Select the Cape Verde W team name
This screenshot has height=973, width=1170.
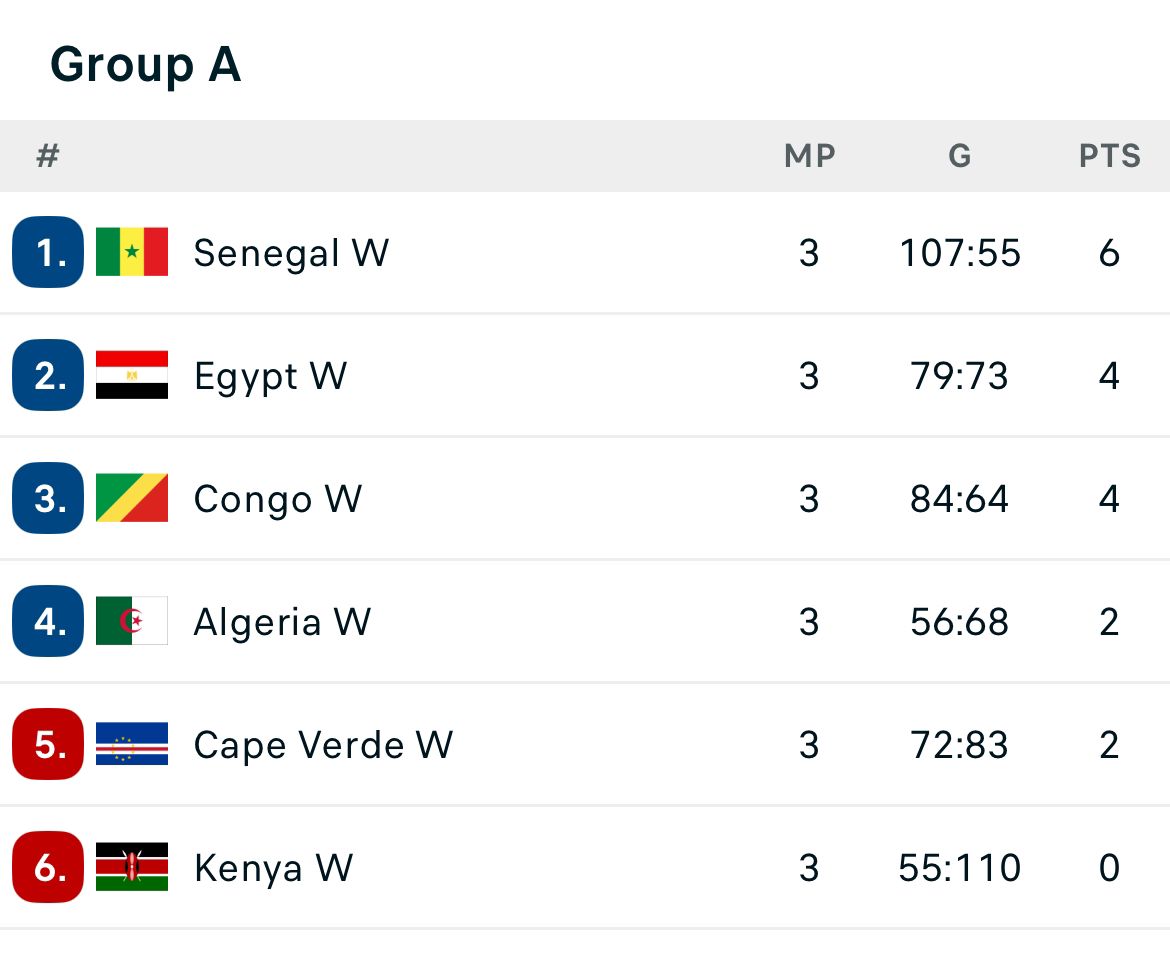pos(323,745)
